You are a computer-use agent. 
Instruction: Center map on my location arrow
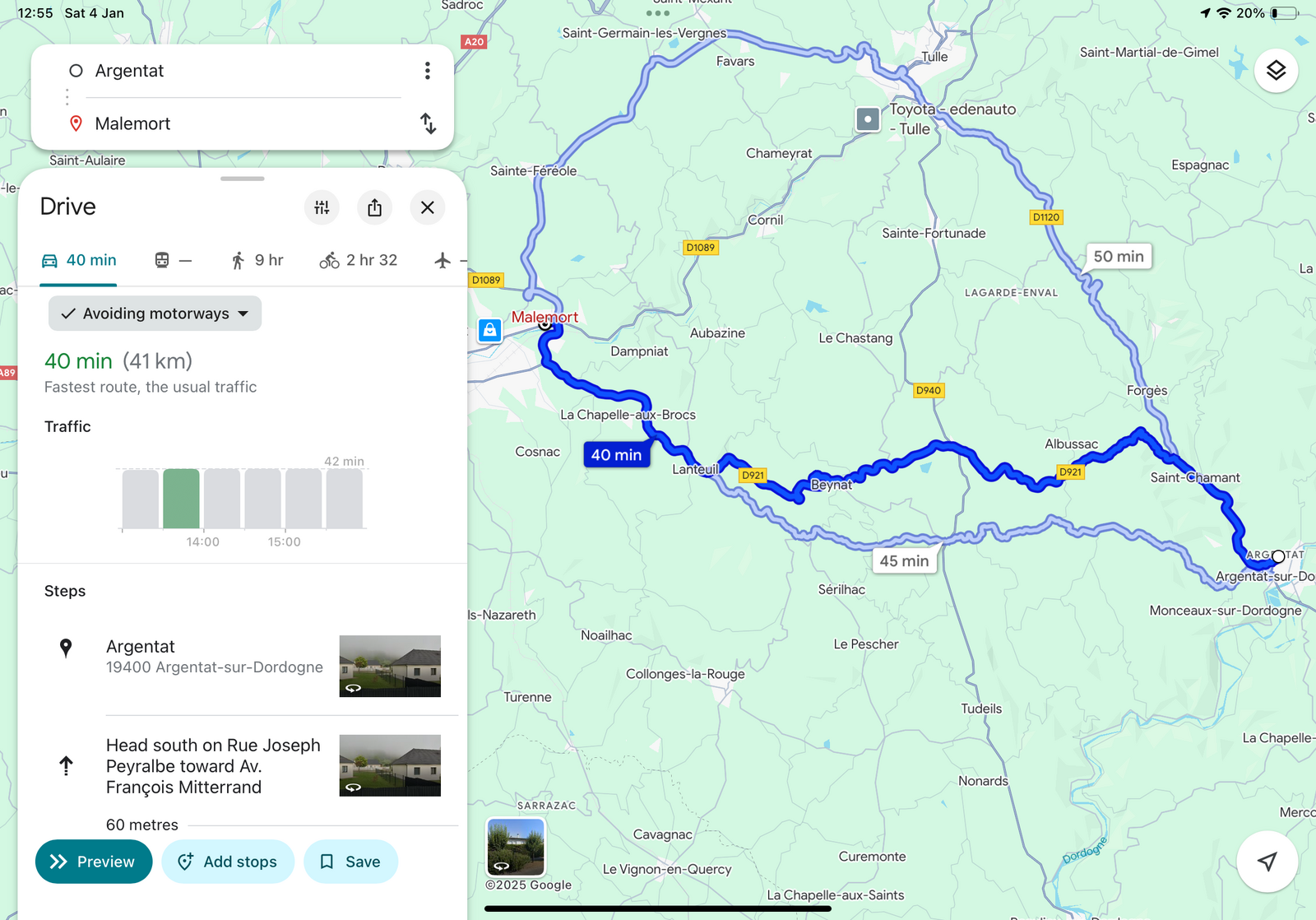(x=1267, y=862)
